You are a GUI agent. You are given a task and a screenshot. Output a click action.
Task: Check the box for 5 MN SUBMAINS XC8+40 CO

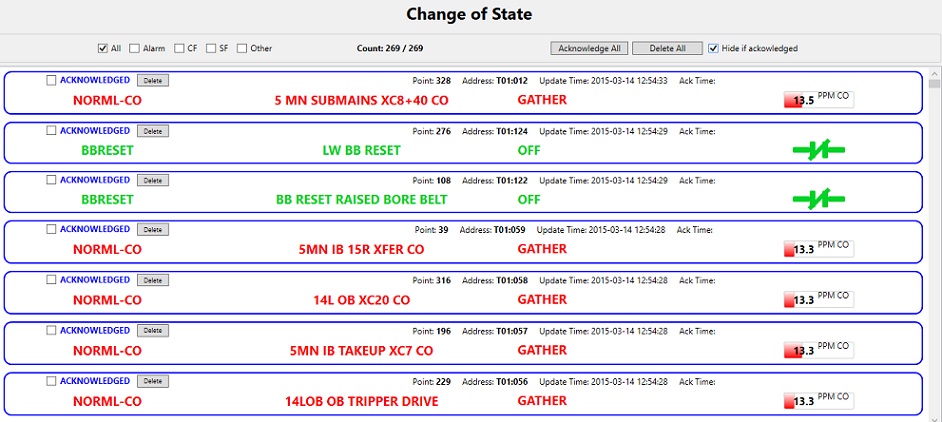(52, 80)
